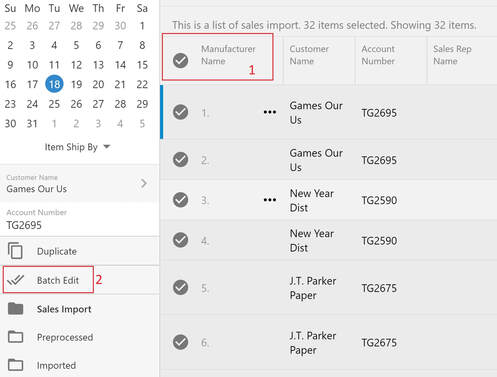The height and width of the screenshot is (377, 497).
Task: Click the Batch Edit label
Action: pyautogui.click(x=58, y=280)
